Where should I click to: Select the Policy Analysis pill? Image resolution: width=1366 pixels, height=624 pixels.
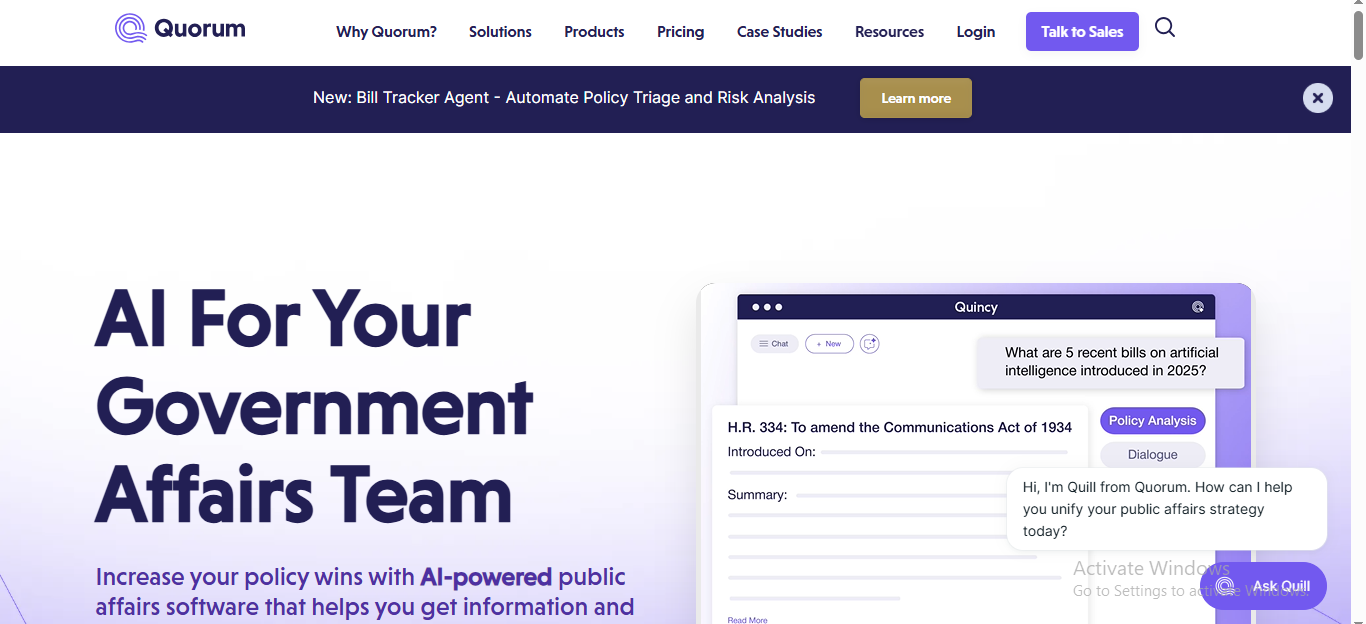pyautogui.click(x=1153, y=421)
